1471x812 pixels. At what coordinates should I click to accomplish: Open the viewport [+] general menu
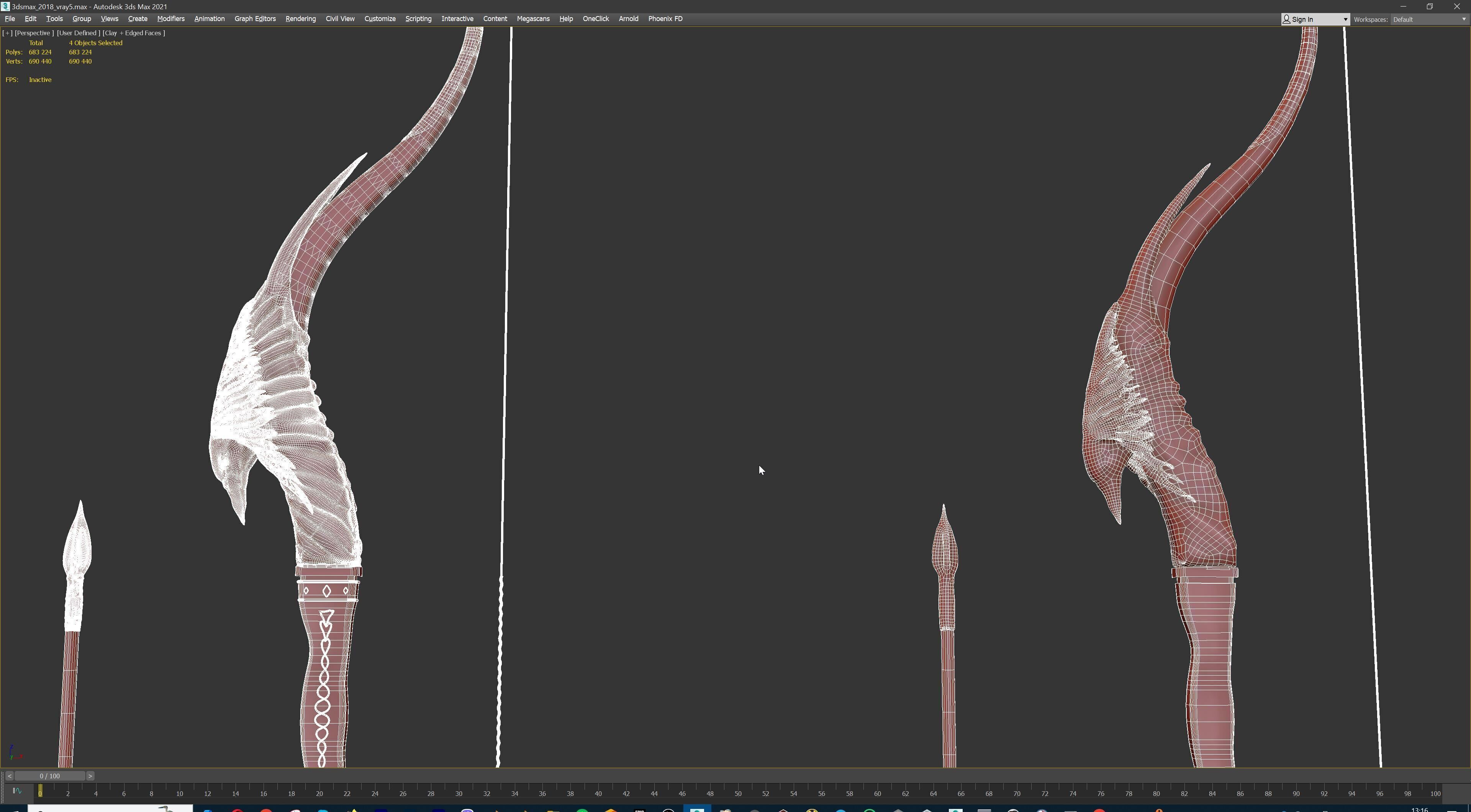tap(7, 33)
